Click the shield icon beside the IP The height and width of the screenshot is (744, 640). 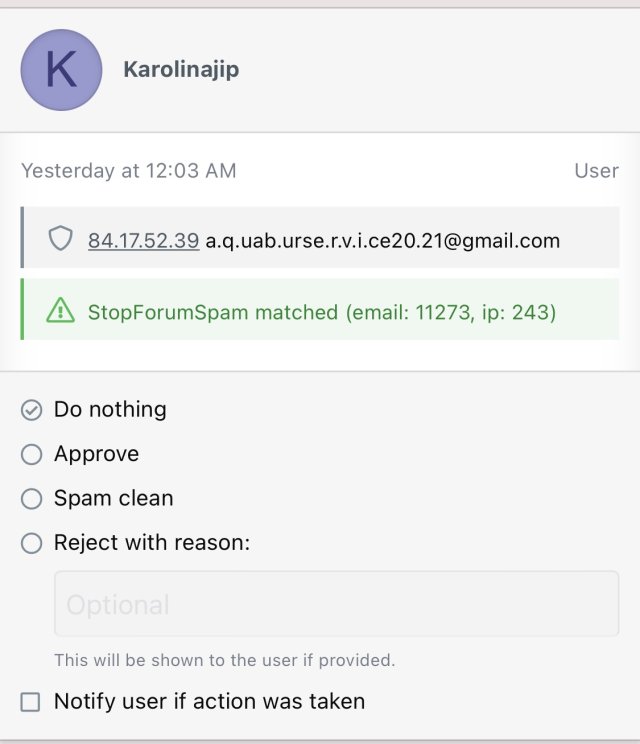click(61, 240)
